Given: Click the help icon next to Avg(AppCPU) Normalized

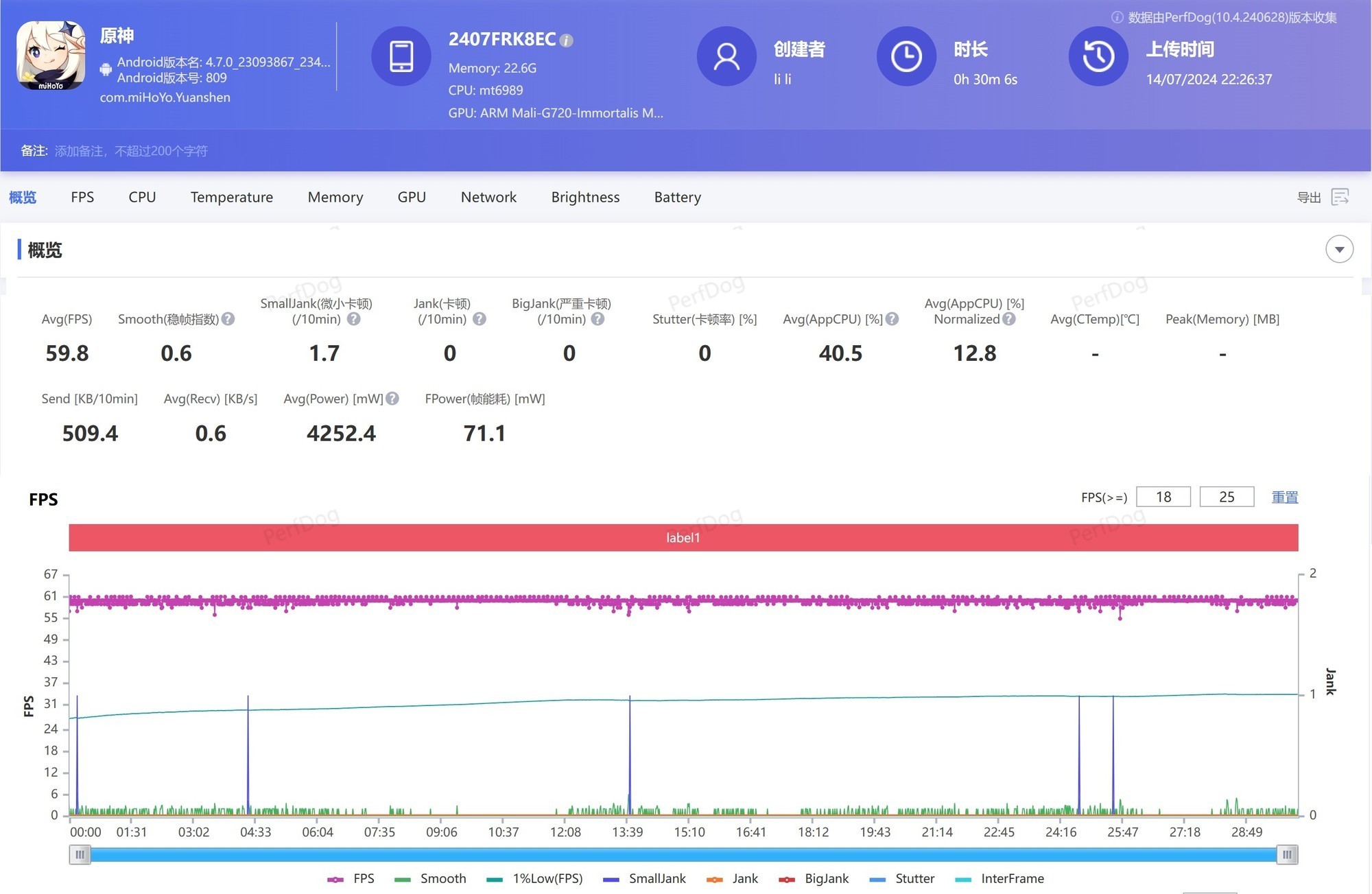Looking at the screenshot, I should [x=1008, y=319].
